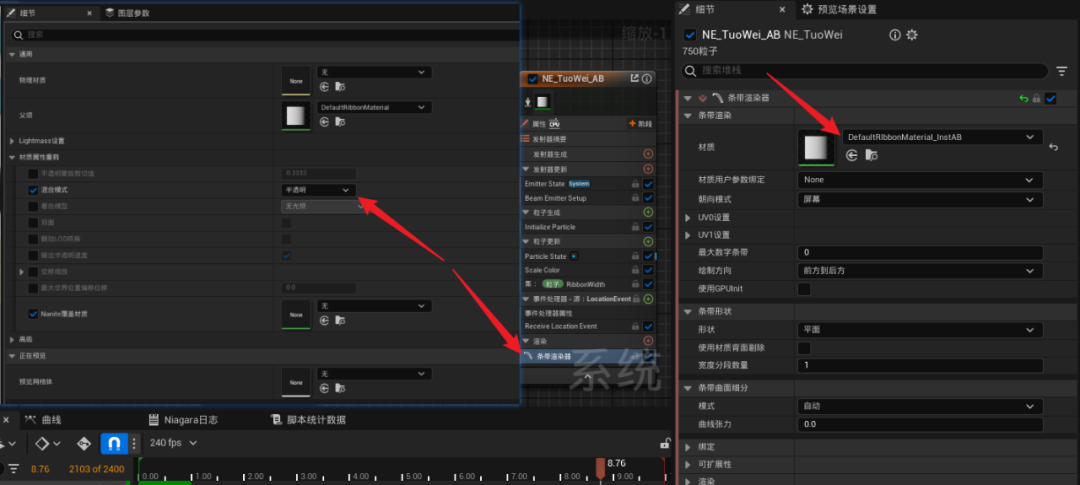The height and width of the screenshot is (485, 1080).
Task: Browse to 预览网格体 asset
Action: [x=340, y=388]
